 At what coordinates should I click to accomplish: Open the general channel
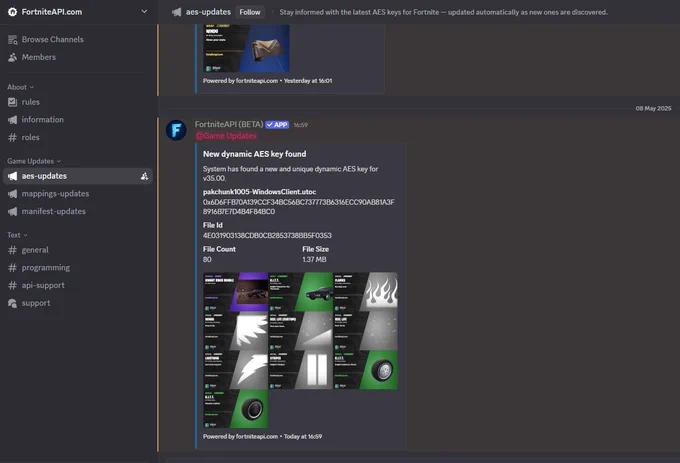click(x=35, y=250)
